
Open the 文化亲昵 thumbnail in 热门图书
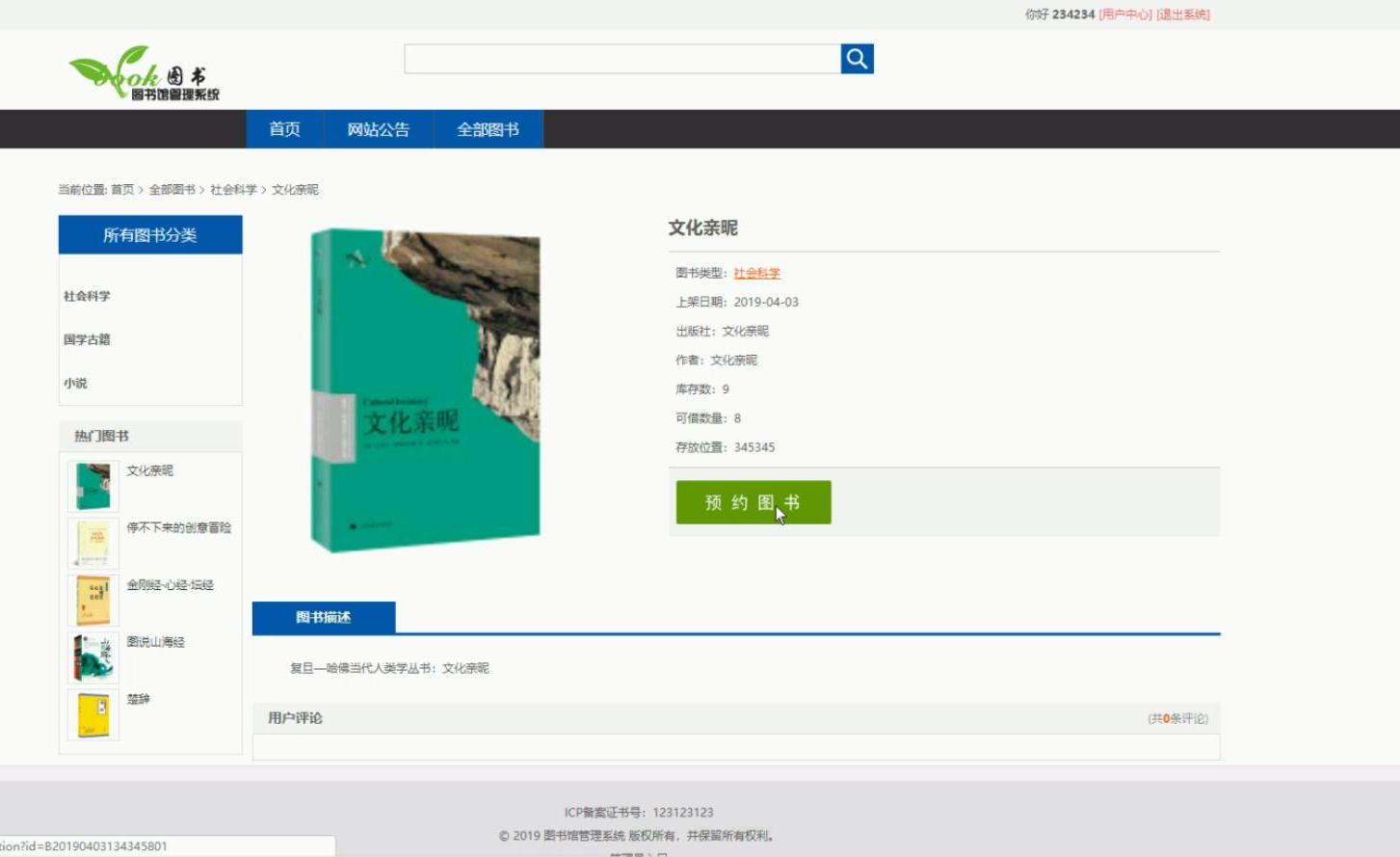93,484
